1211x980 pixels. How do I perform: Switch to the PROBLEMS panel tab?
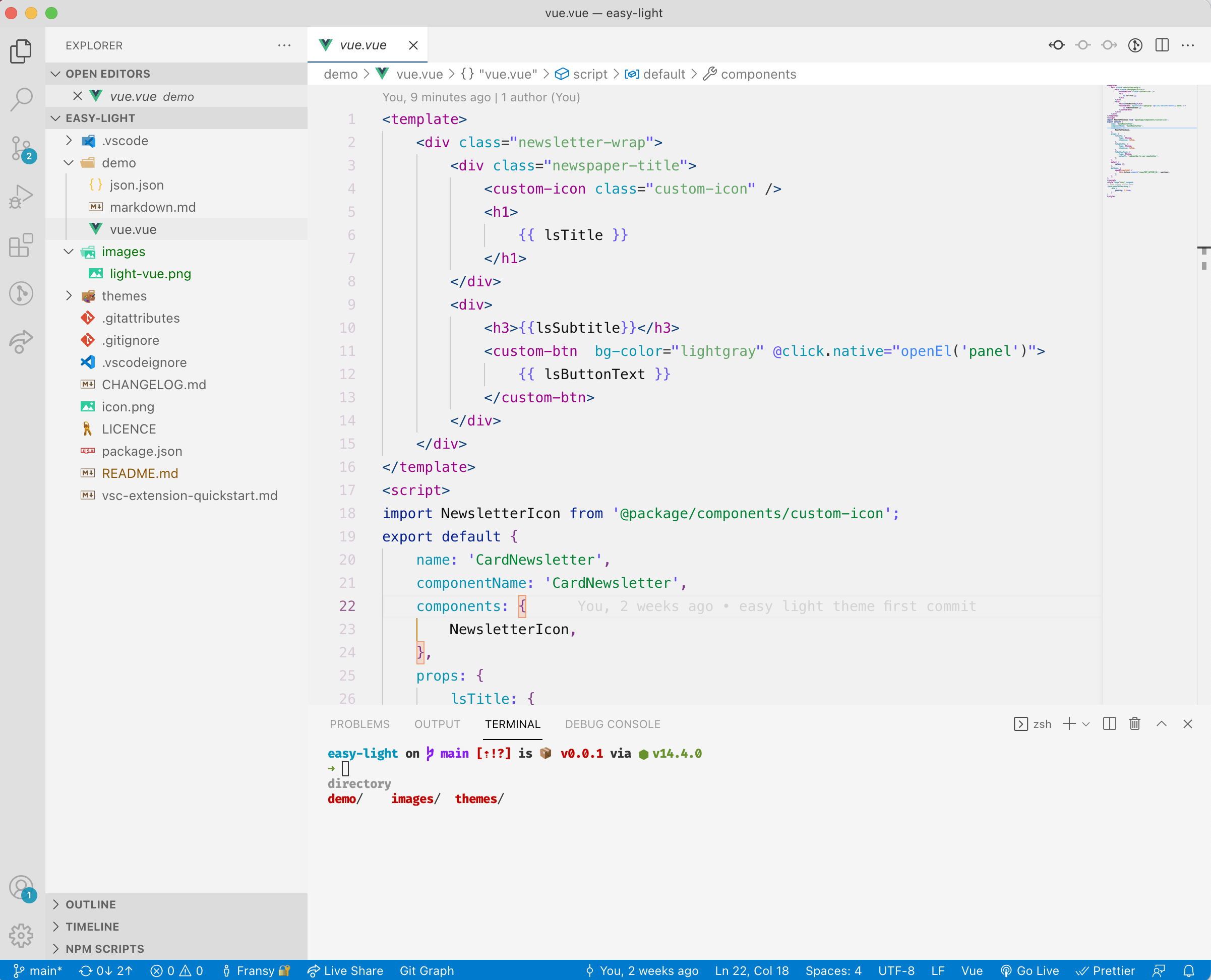coord(359,724)
